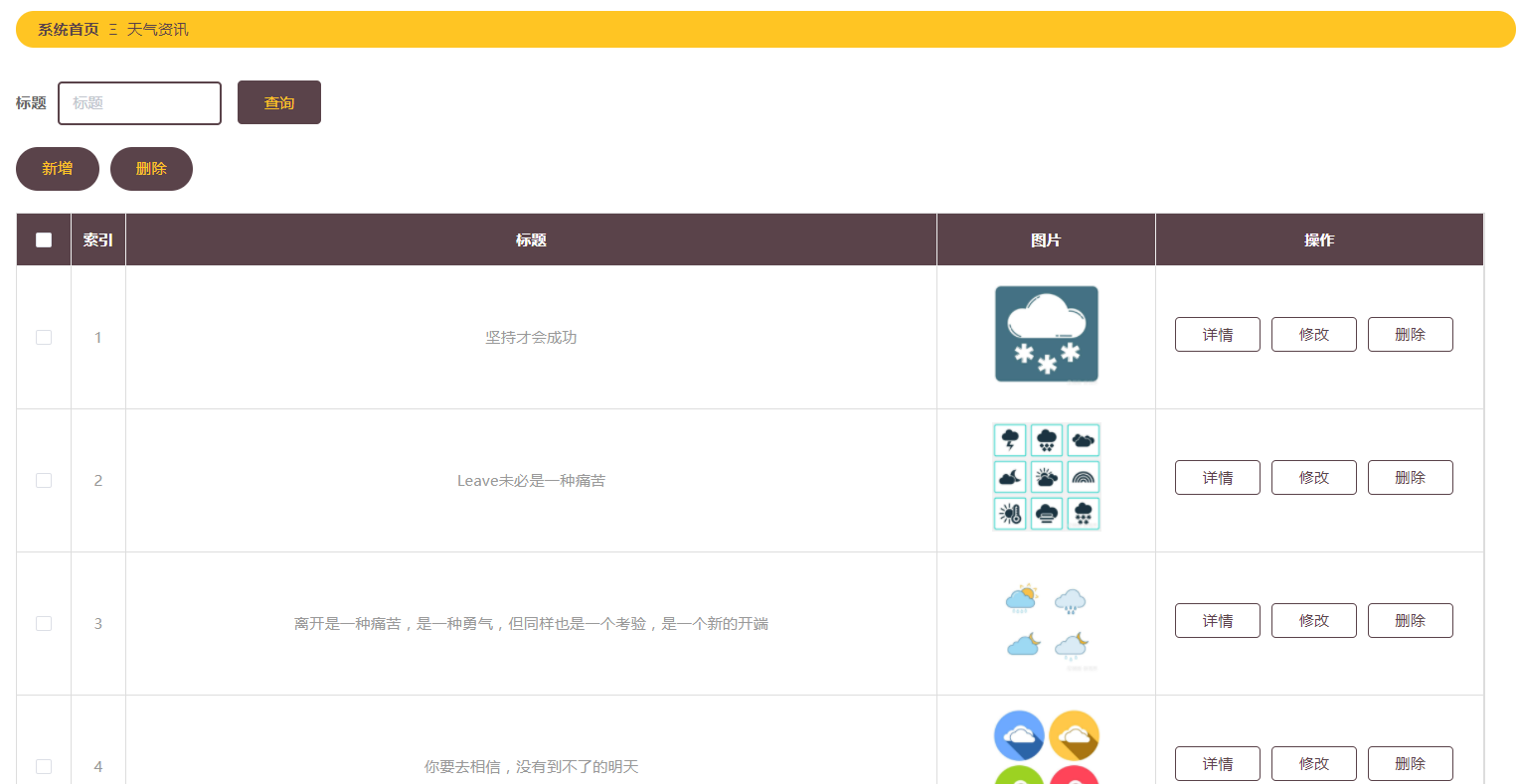Click 详情 for 你要去相信 row
Screen dimensions: 1517x784
click(1218, 764)
